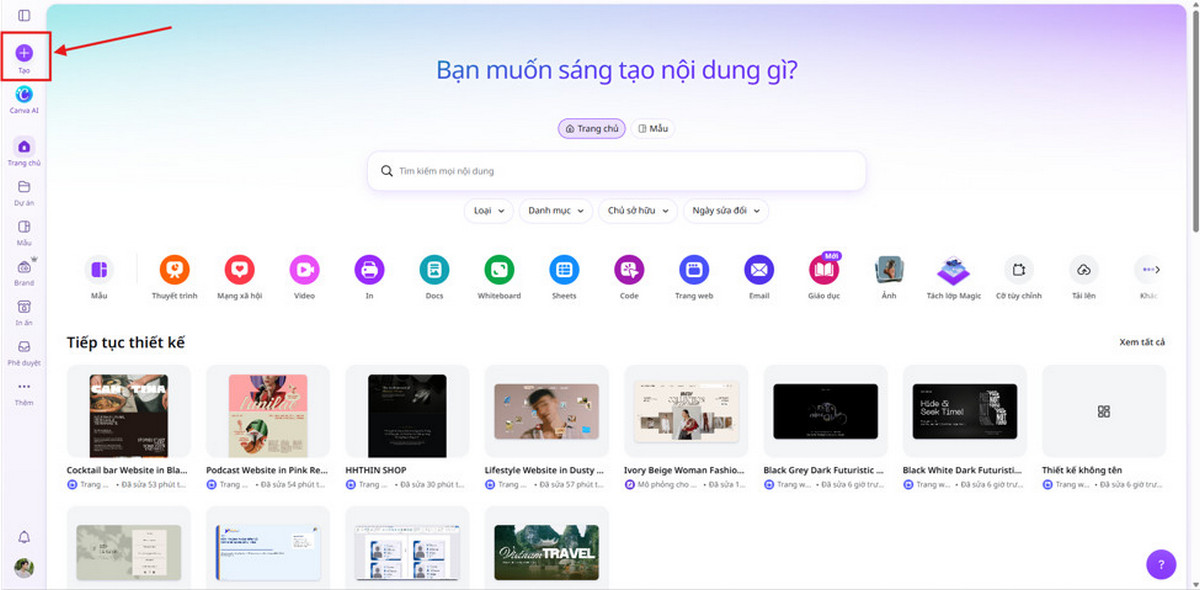Open the user profile avatar

pos(24,568)
